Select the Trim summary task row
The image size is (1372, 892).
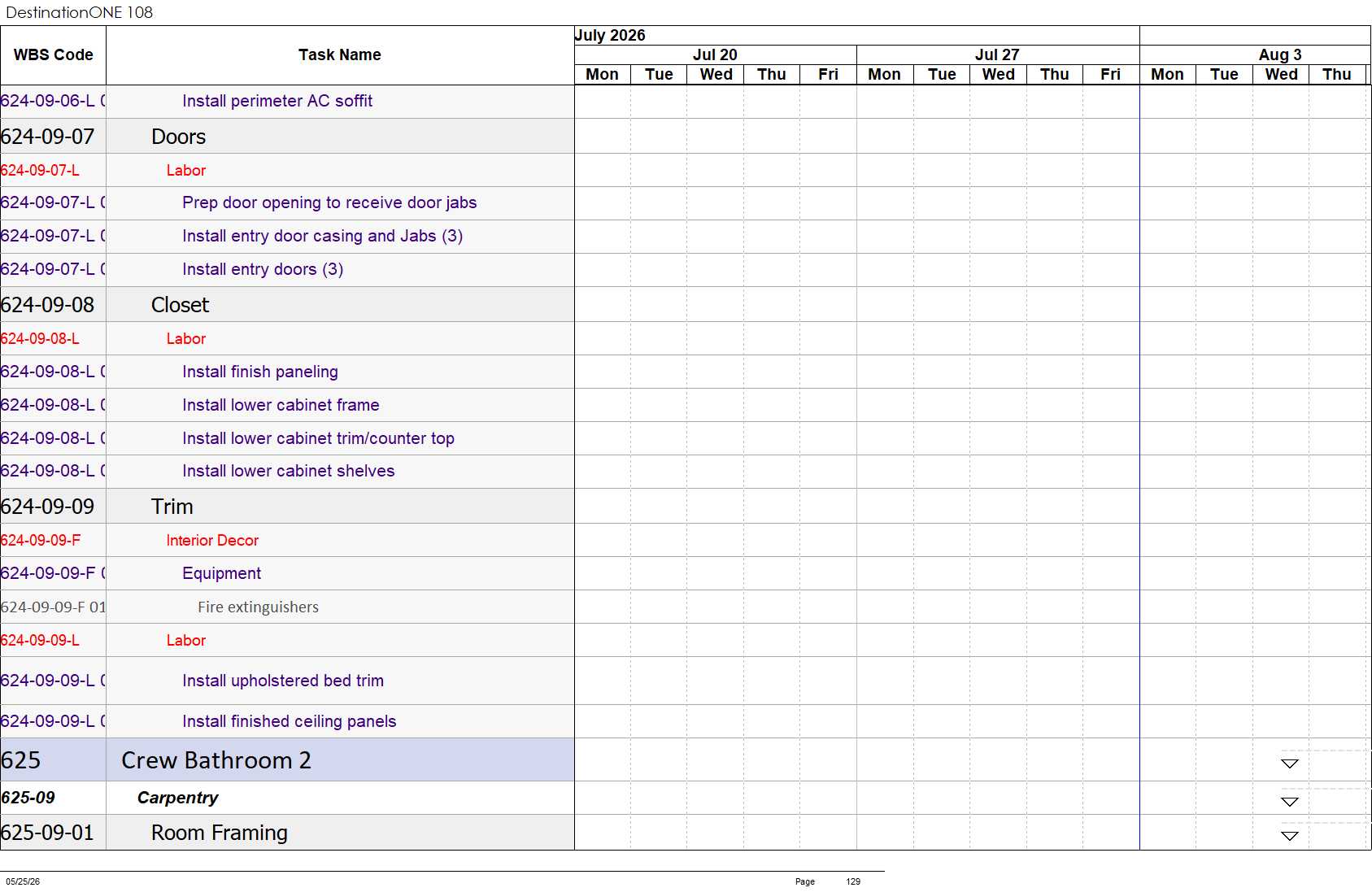point(287,507)
